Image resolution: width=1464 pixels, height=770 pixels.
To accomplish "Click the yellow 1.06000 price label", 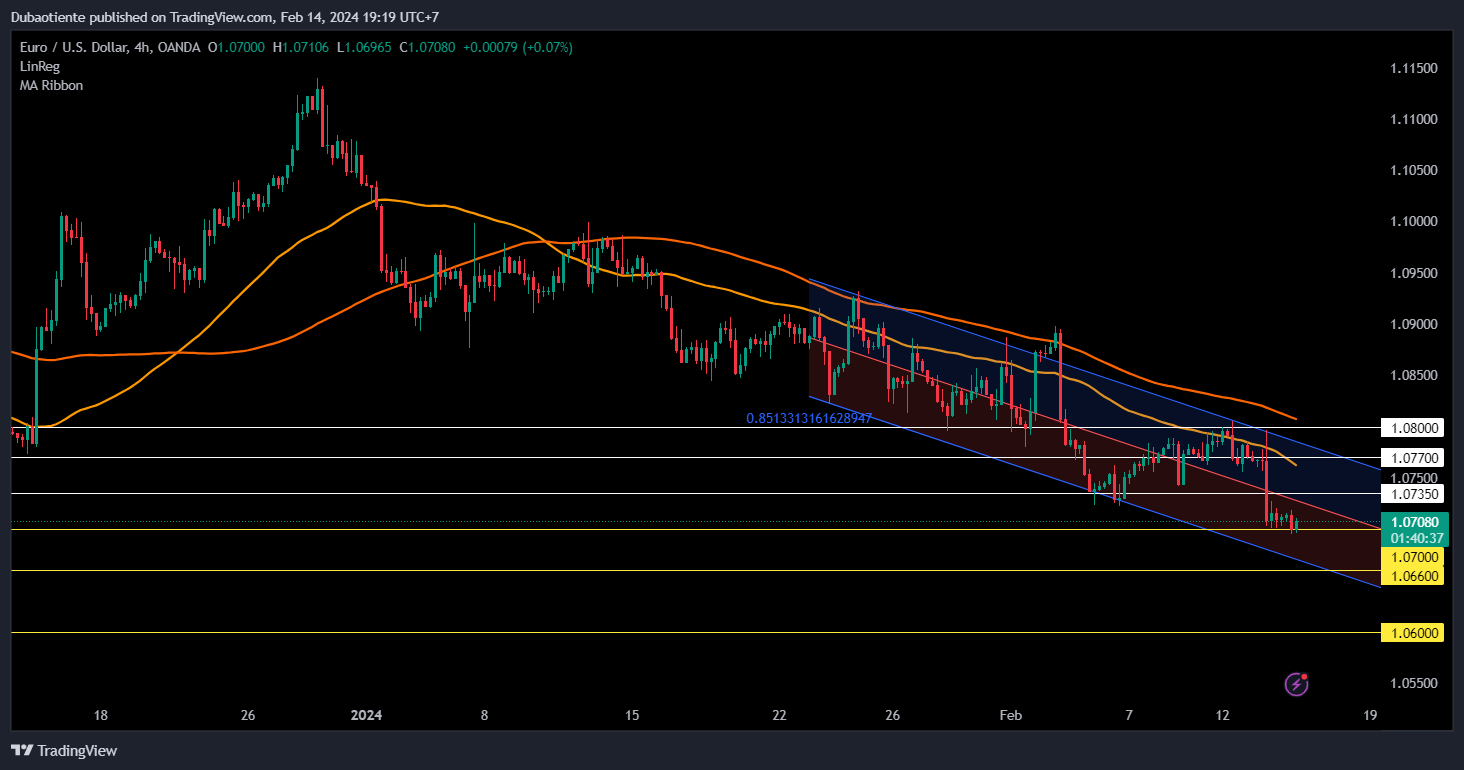I will point(1413,633).
